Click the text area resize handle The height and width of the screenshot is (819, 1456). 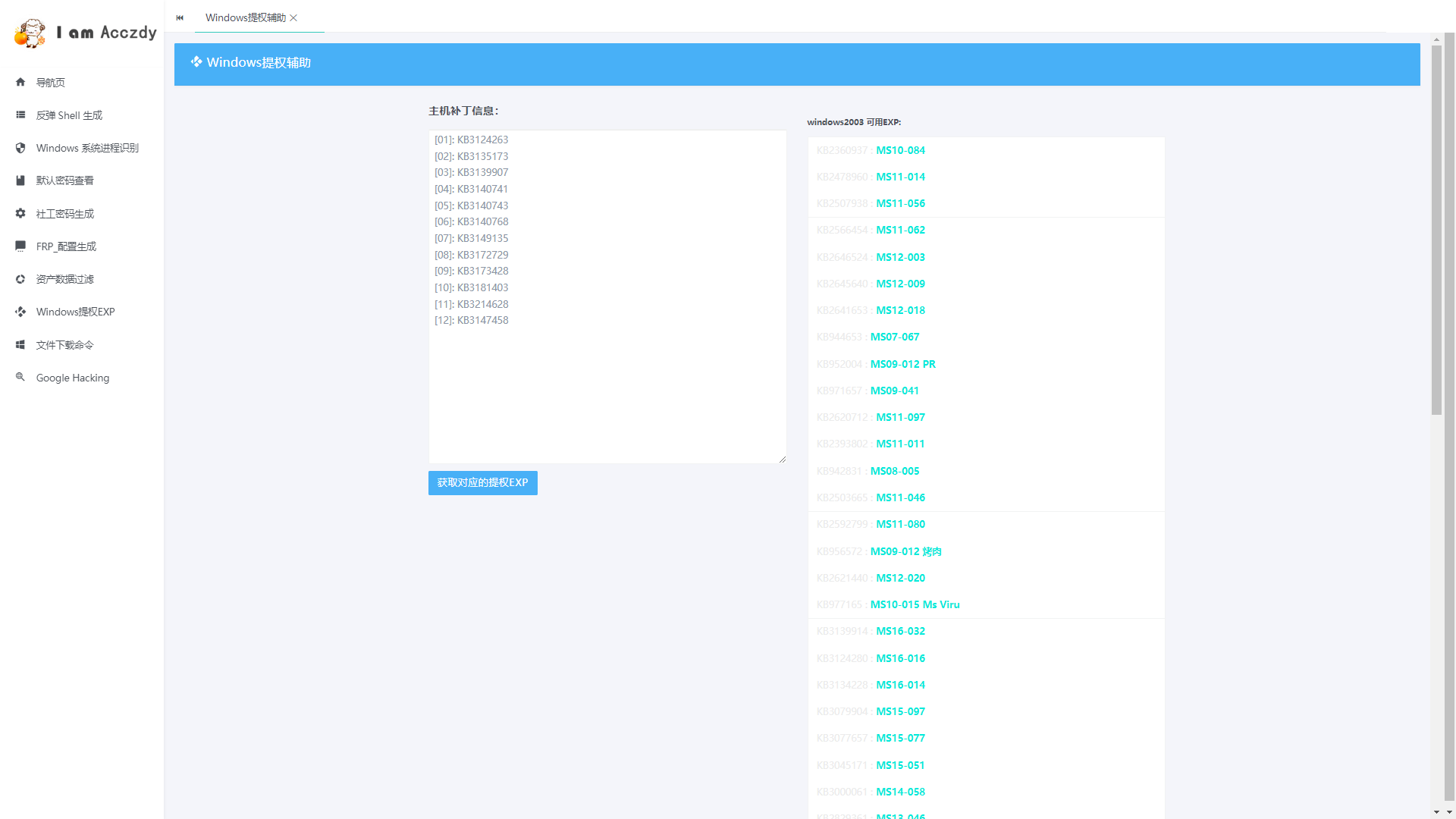pos(782,459)
